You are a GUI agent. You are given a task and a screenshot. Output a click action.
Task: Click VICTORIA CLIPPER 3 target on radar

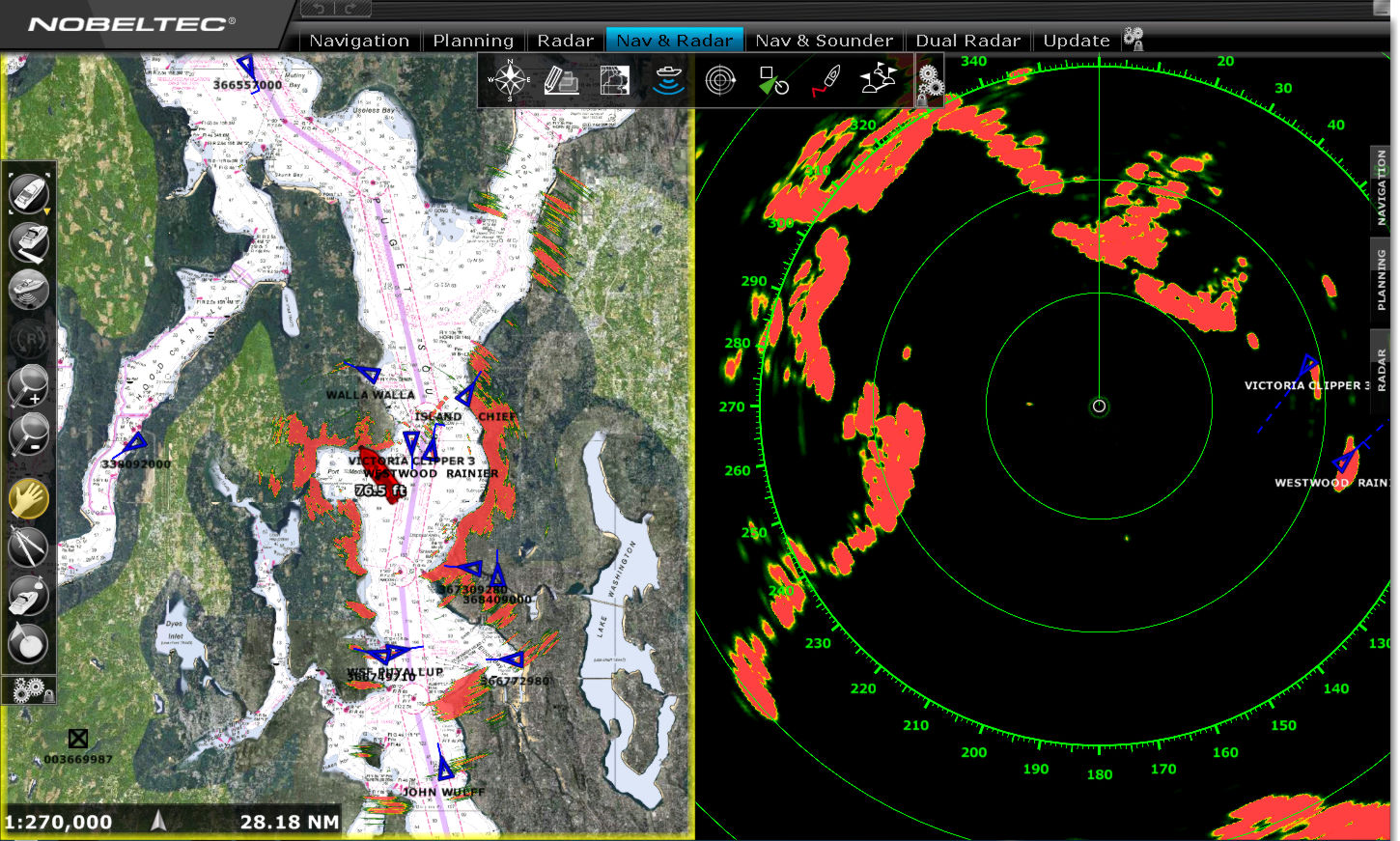click(x=1307, y=366)
